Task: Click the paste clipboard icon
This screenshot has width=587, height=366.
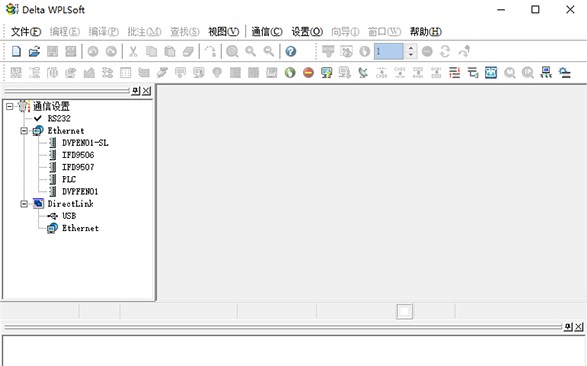Action: tap(170, 51)
